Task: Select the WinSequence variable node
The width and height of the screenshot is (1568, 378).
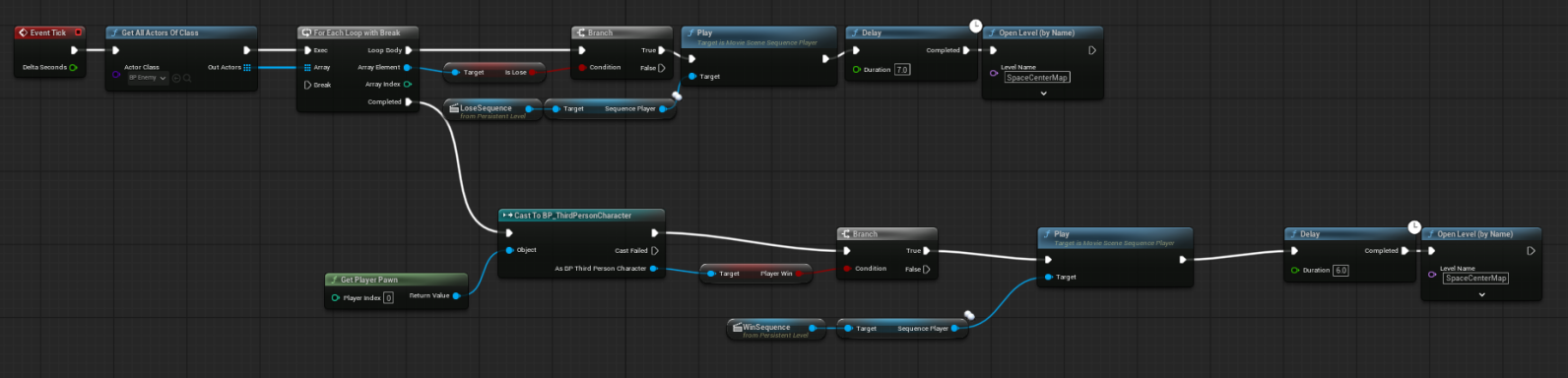Action: [x=777, y=329]
